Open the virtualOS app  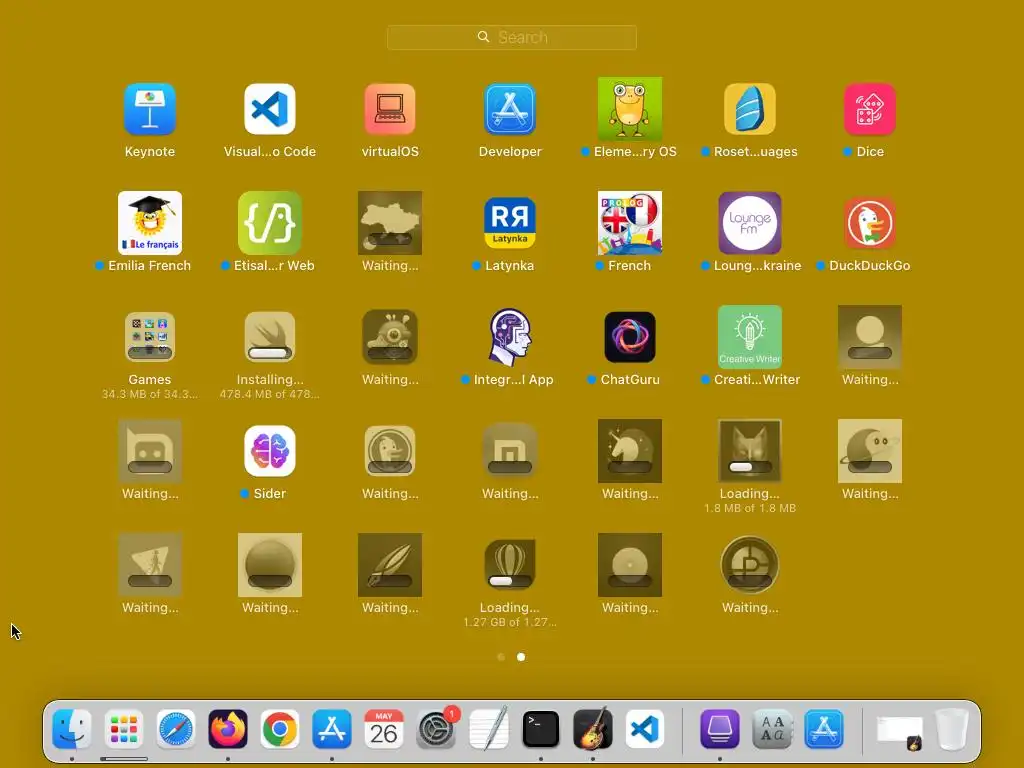click(x=390, y=109)
